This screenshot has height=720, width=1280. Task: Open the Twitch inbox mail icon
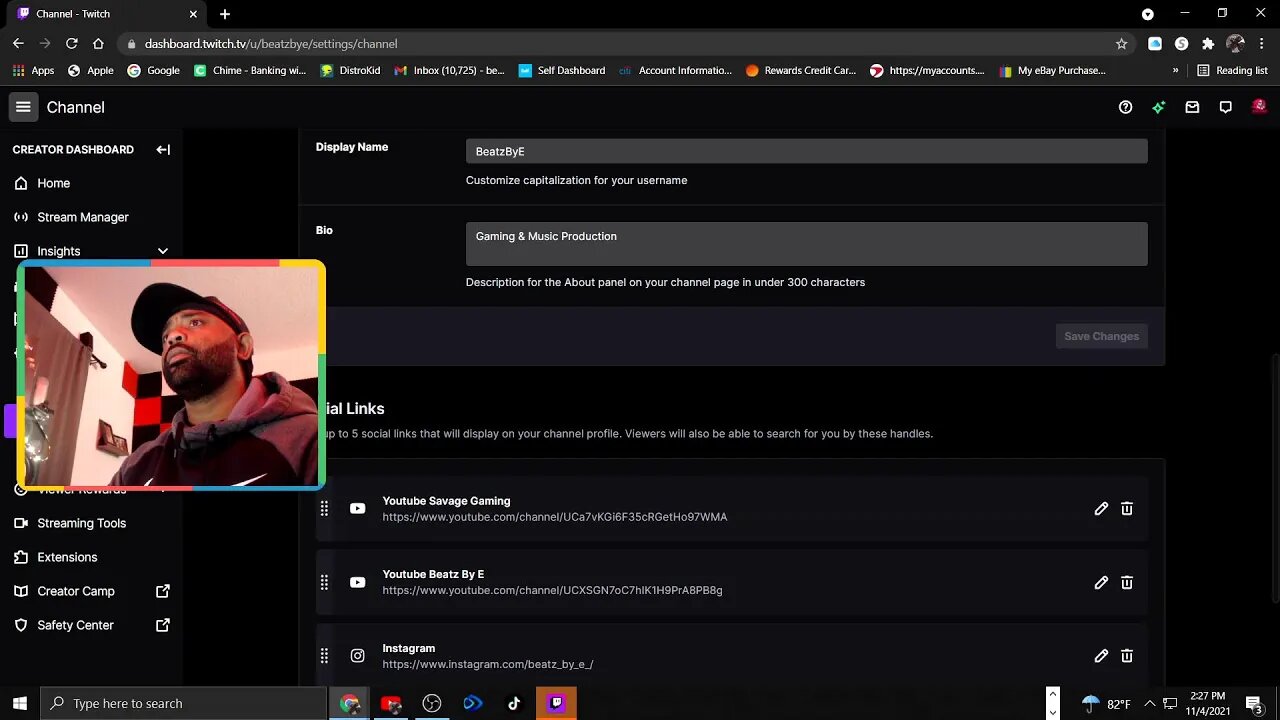1192,107
